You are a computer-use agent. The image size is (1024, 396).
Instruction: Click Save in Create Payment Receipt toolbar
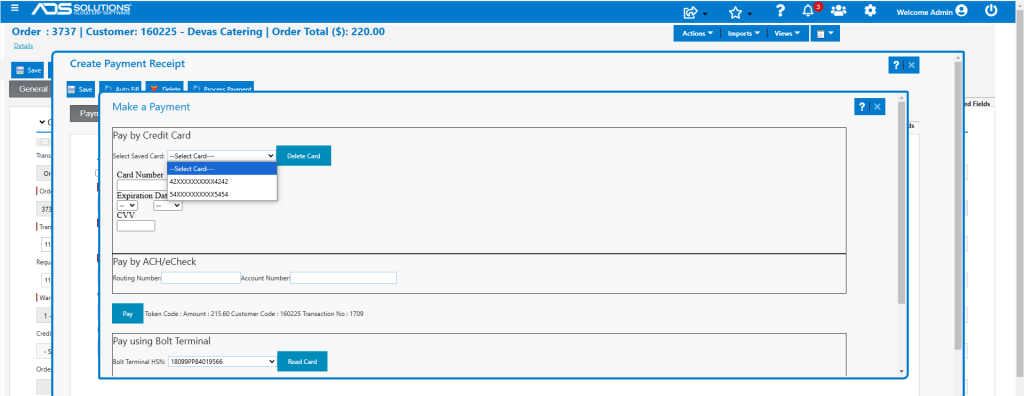(x=80, y=90)
